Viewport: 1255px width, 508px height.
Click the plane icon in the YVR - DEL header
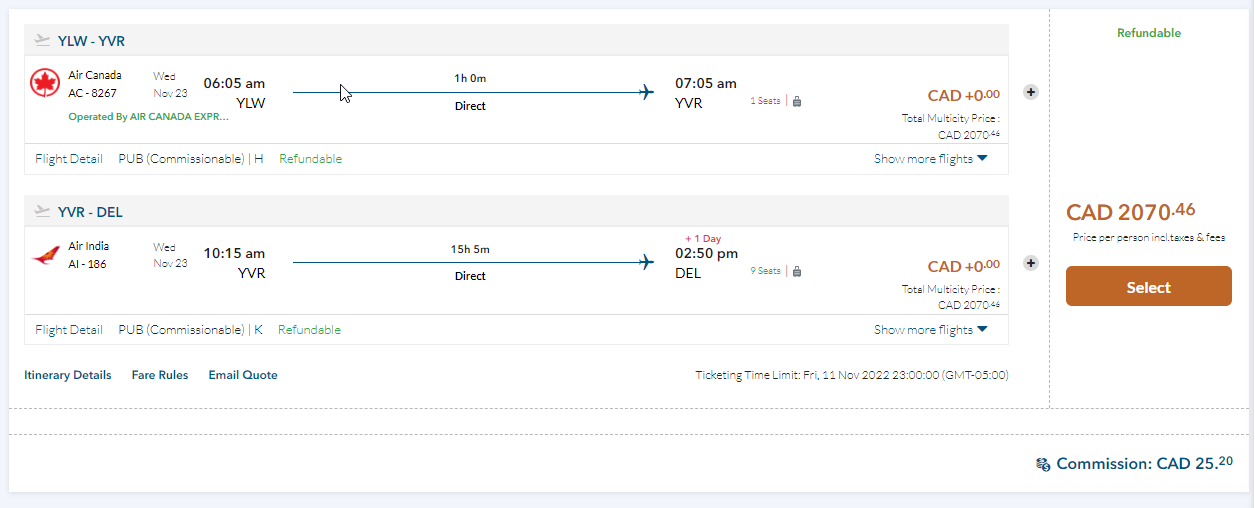(42, 212)
